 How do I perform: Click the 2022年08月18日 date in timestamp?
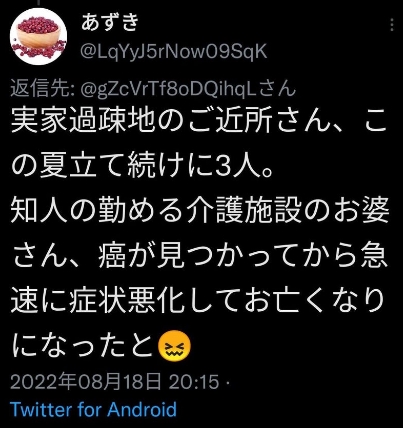click(x=86, y=382)
